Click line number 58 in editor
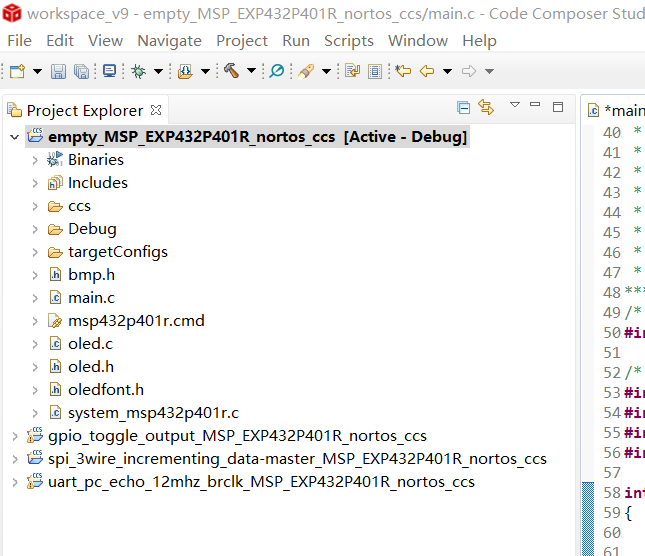Image resolution: width=645 pixels, height=556 pixels. point(612,493)
